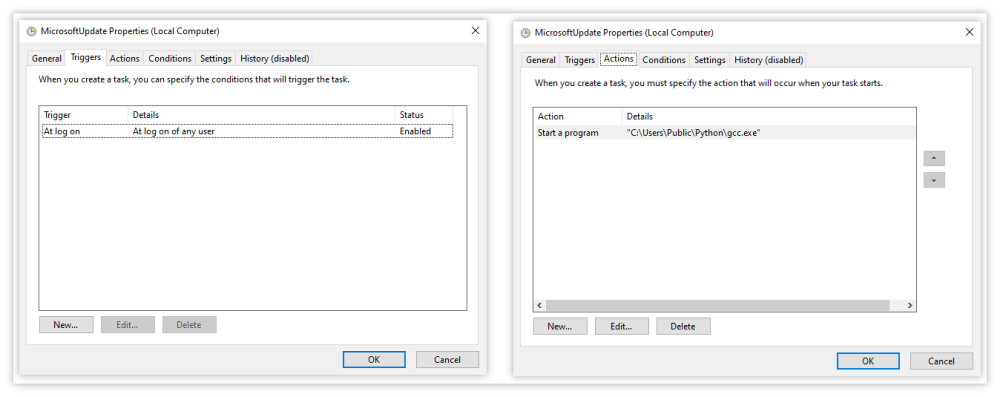
Task: Click the Trigger column header
Action: pyautogui.click(x=84, y=114)
